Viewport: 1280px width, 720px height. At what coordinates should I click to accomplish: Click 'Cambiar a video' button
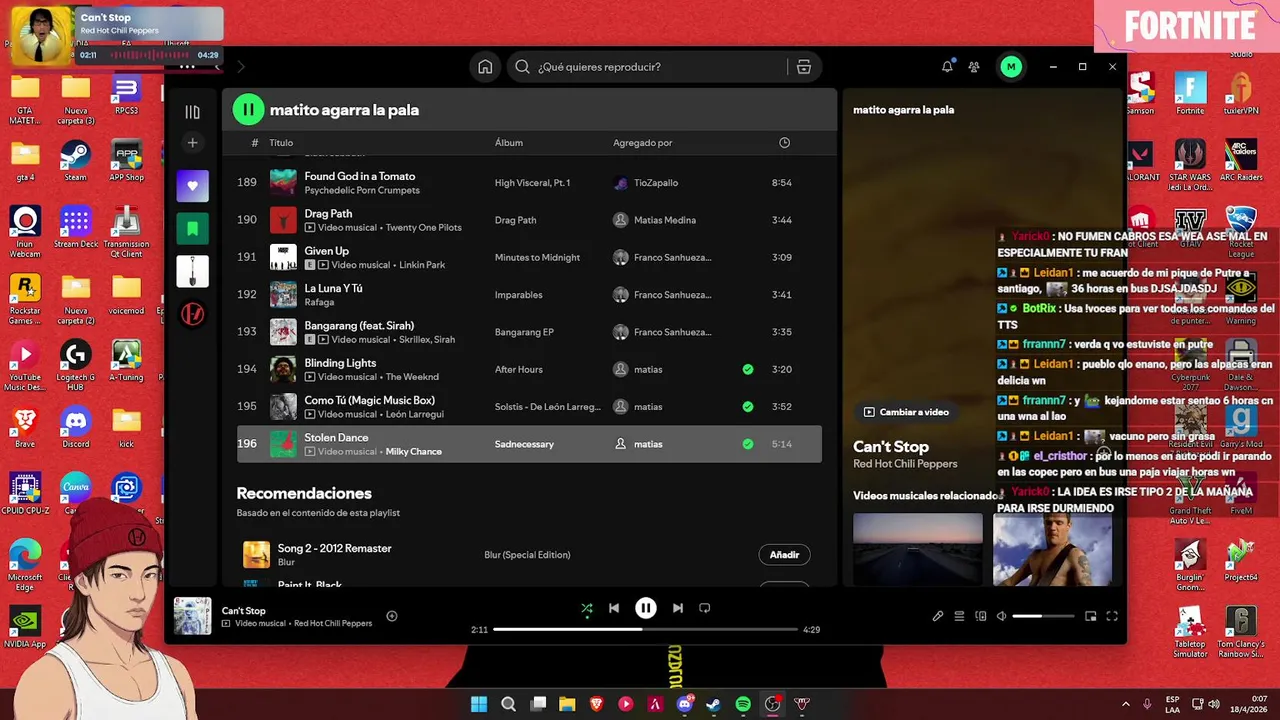click(x=906, y=412)
